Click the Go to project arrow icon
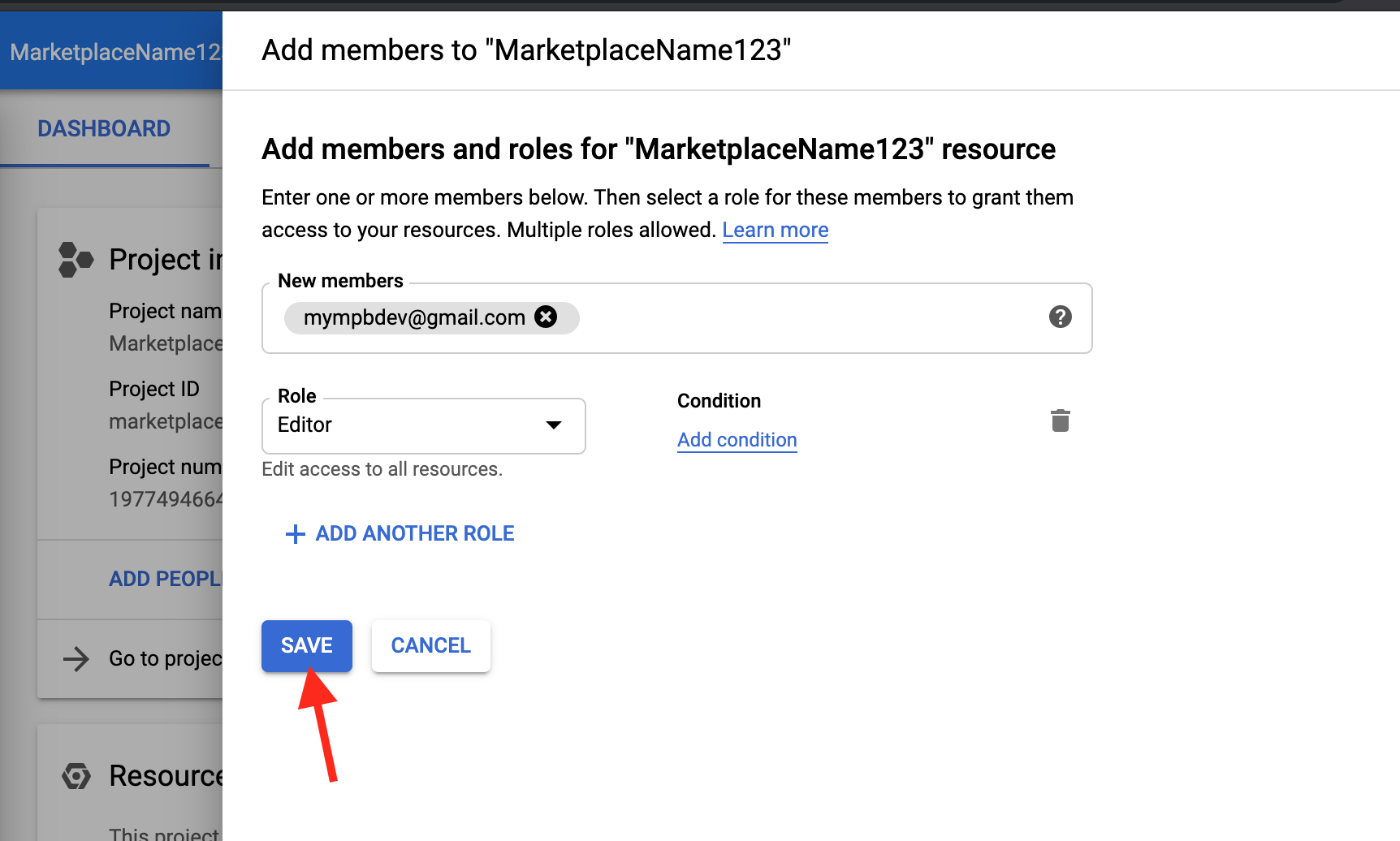The image size is (1400, 841). pyautogui.click(x=76, y=658)
